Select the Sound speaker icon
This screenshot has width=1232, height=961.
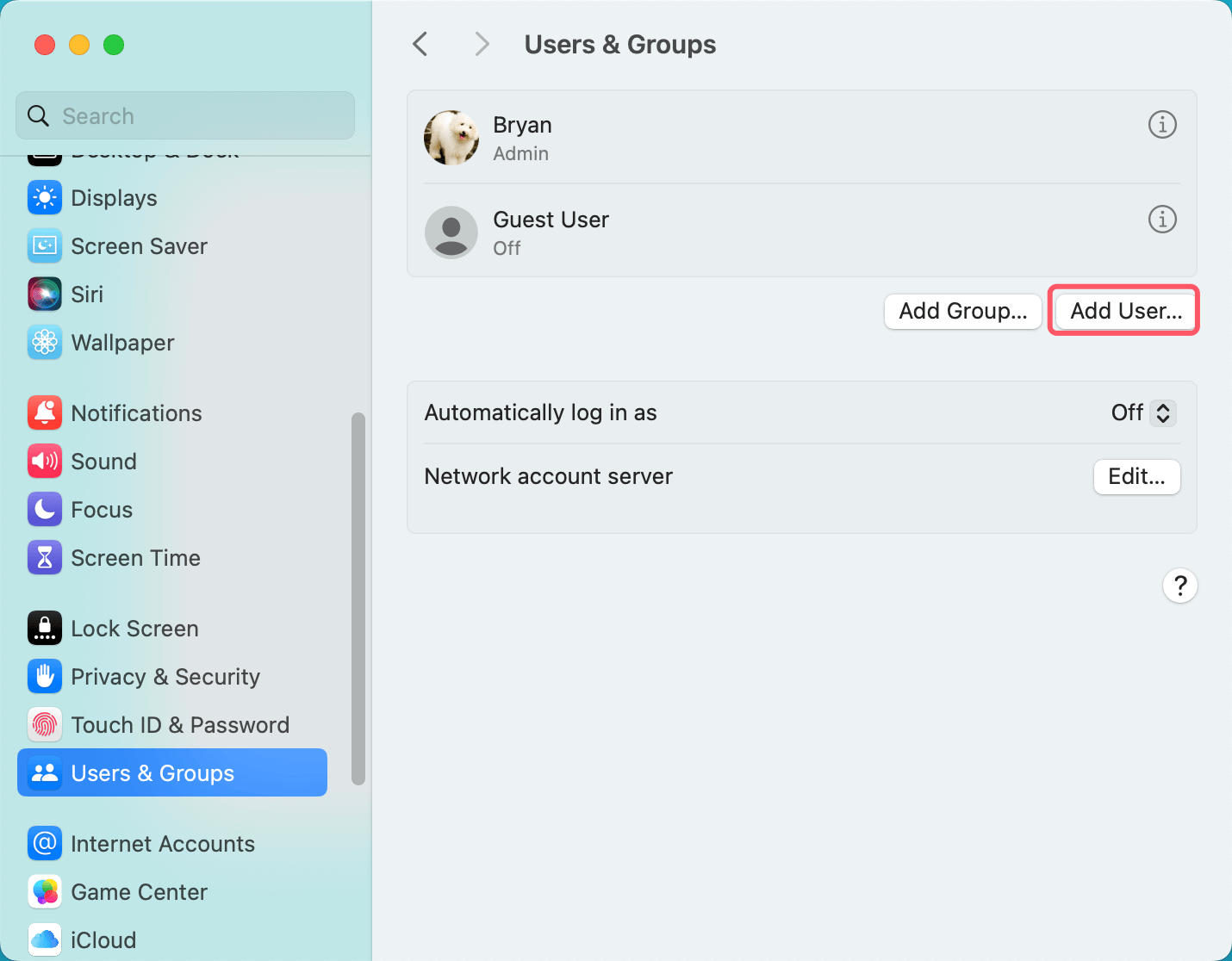[44, 461]
